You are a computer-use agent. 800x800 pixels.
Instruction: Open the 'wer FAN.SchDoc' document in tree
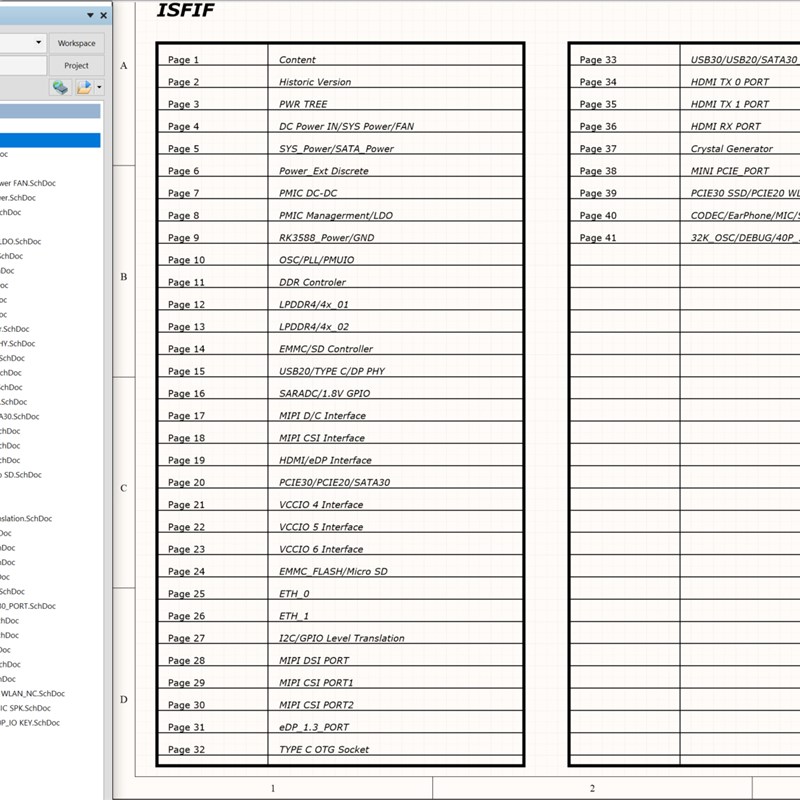pyautogui.click(x=28, y=183)
